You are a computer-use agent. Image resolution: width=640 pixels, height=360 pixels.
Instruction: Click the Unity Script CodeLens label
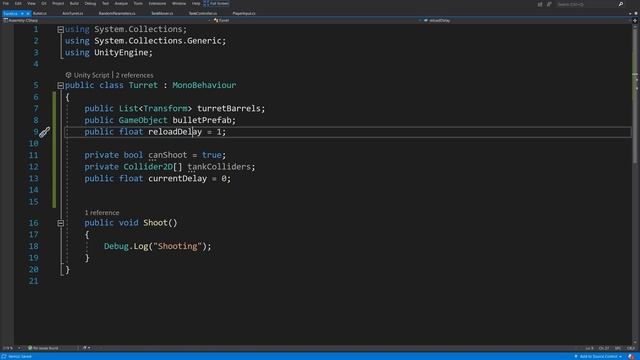click(x=91, y=75)
